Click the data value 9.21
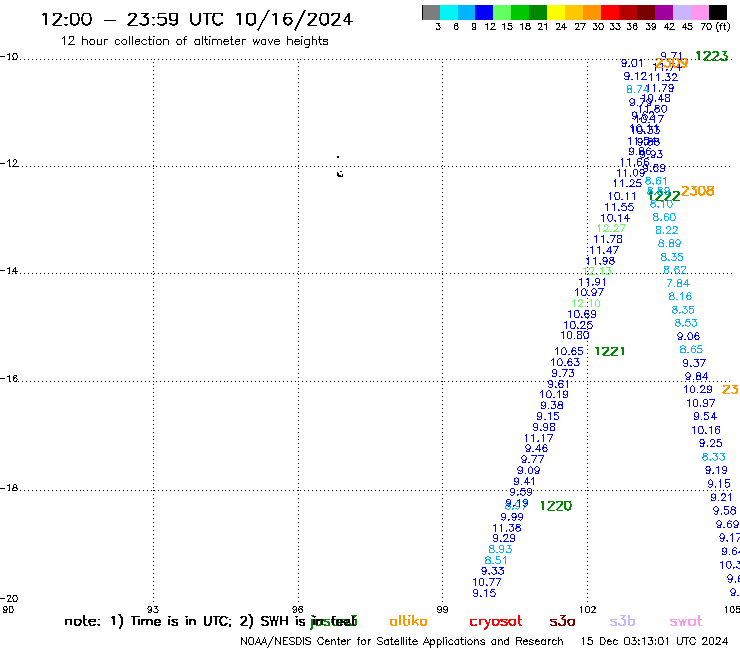The height and width of the screenshot is (650, 740). tap(721, 498)
